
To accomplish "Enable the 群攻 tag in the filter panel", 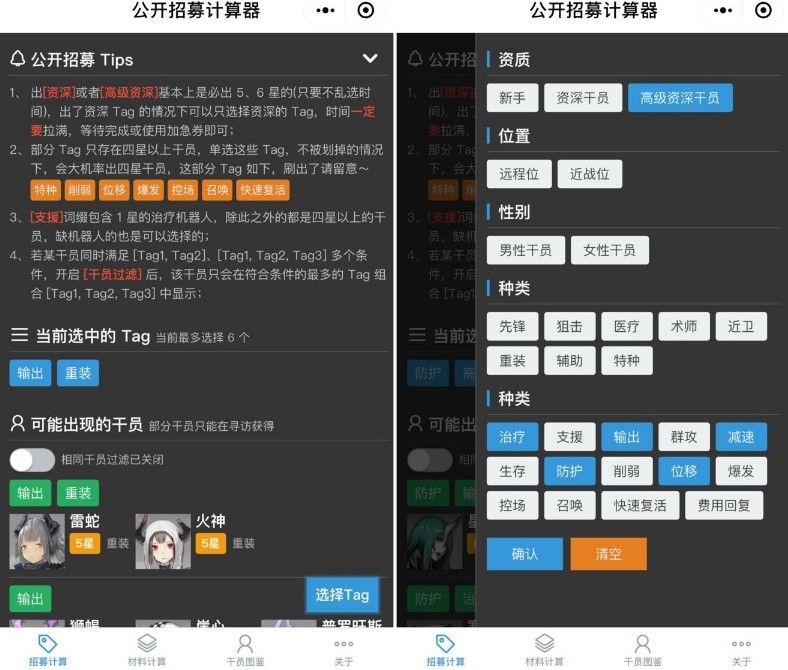I will coord(684,437).
